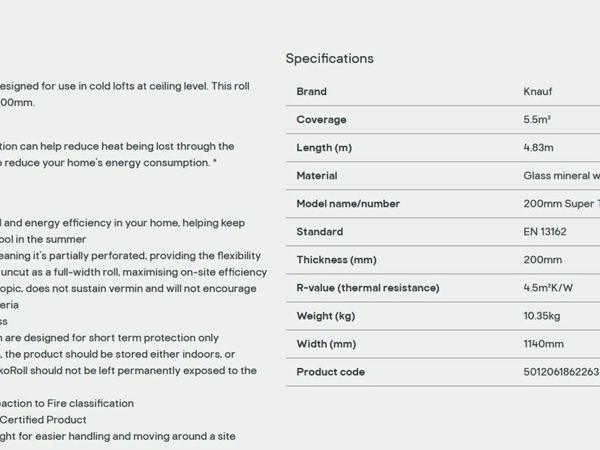The width and height of the screenshot is (600, 450).
Task: Click the Specifications heading
Action: pyautogui.click(x=329, y=59)
